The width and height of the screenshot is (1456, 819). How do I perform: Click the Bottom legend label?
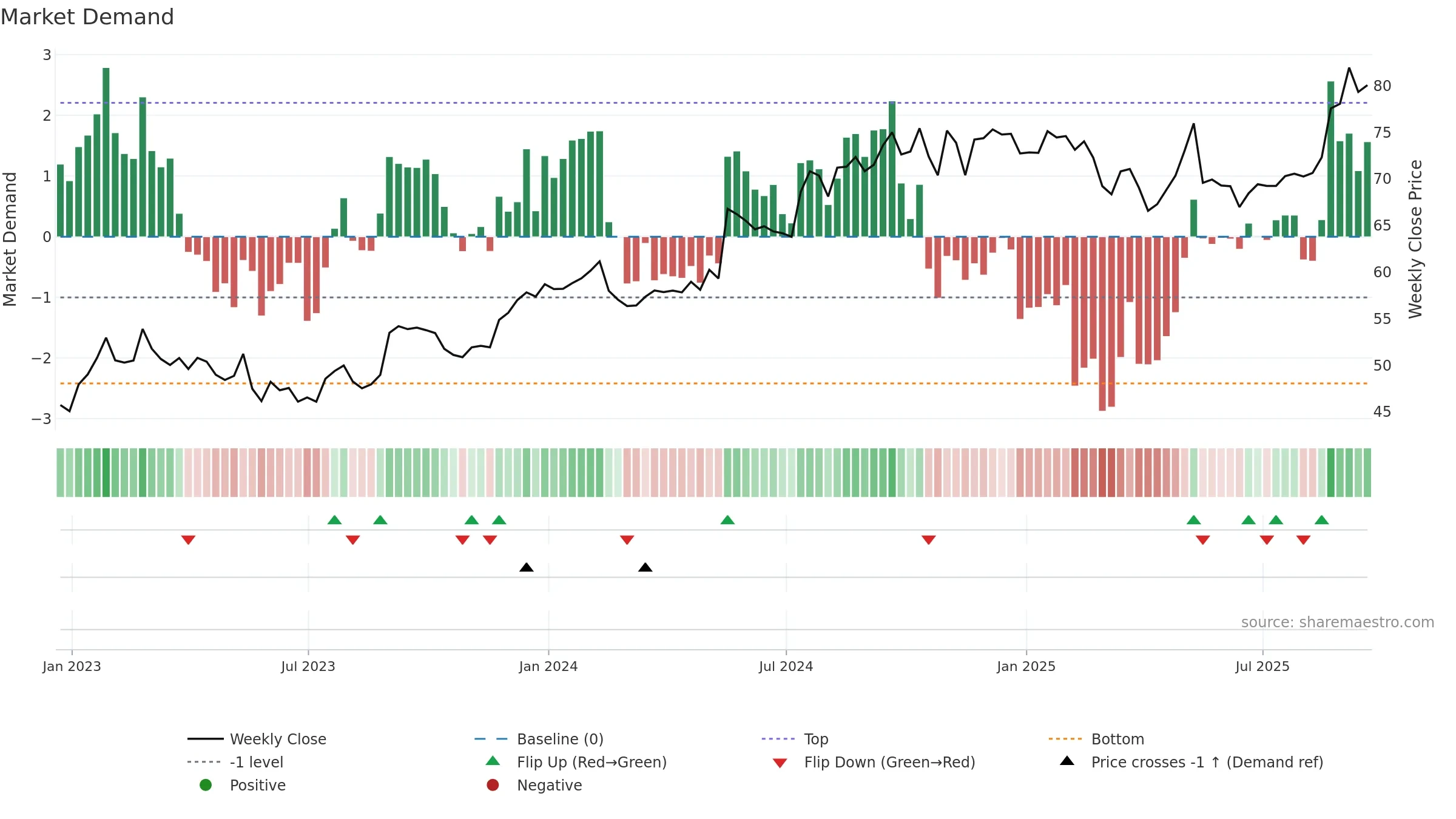point(1117,739)
